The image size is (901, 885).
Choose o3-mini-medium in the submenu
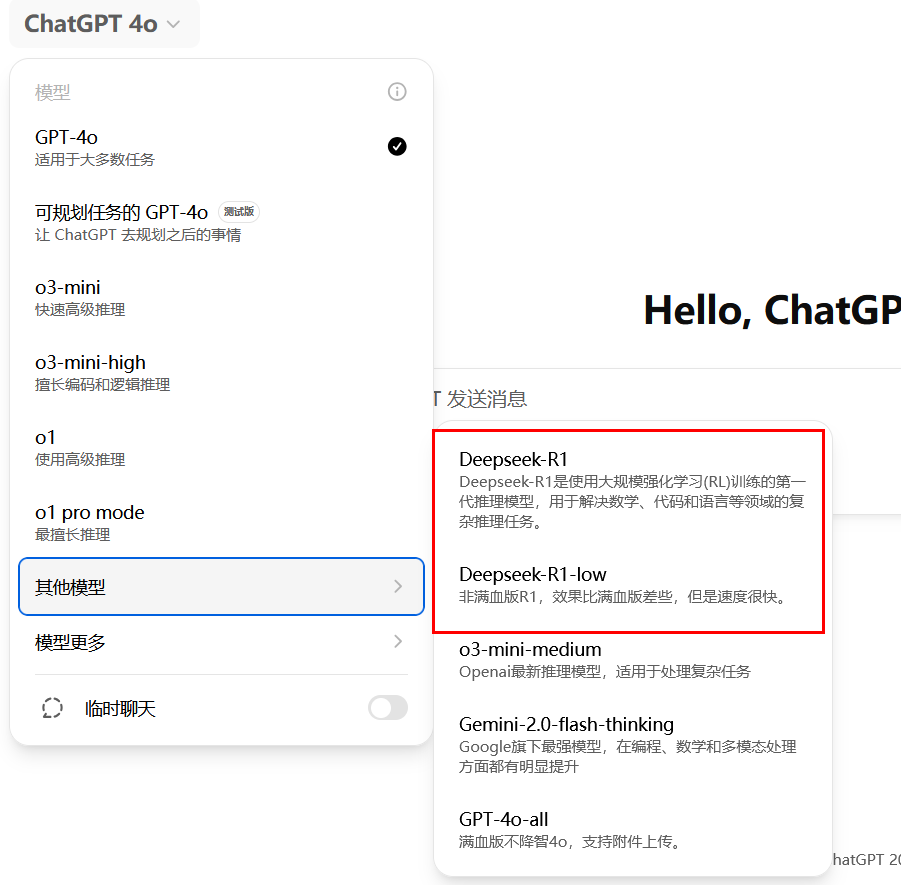tap(632, 660)
